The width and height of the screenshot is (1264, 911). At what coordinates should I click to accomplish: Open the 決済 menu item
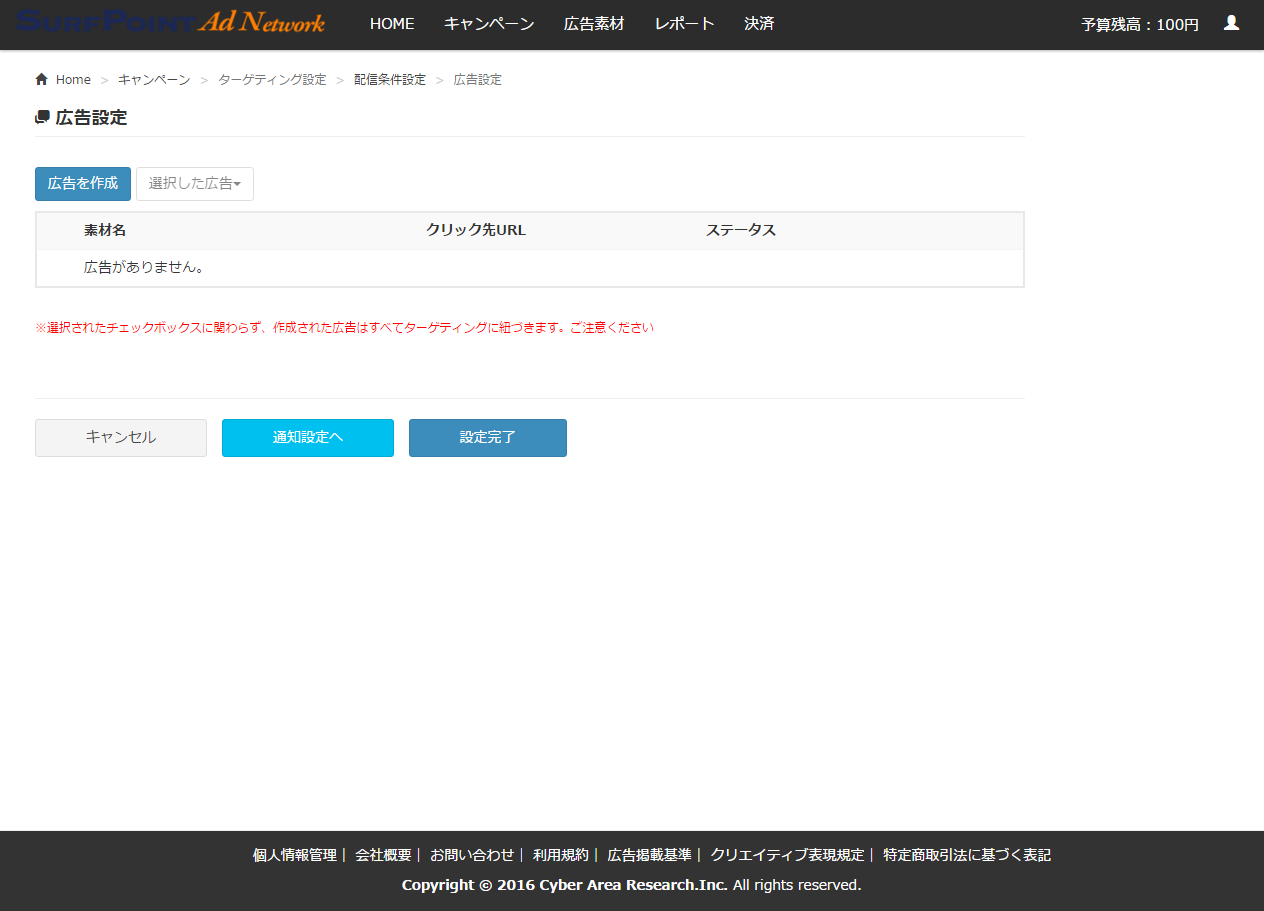pyautogui.click(x=759, y=24)
